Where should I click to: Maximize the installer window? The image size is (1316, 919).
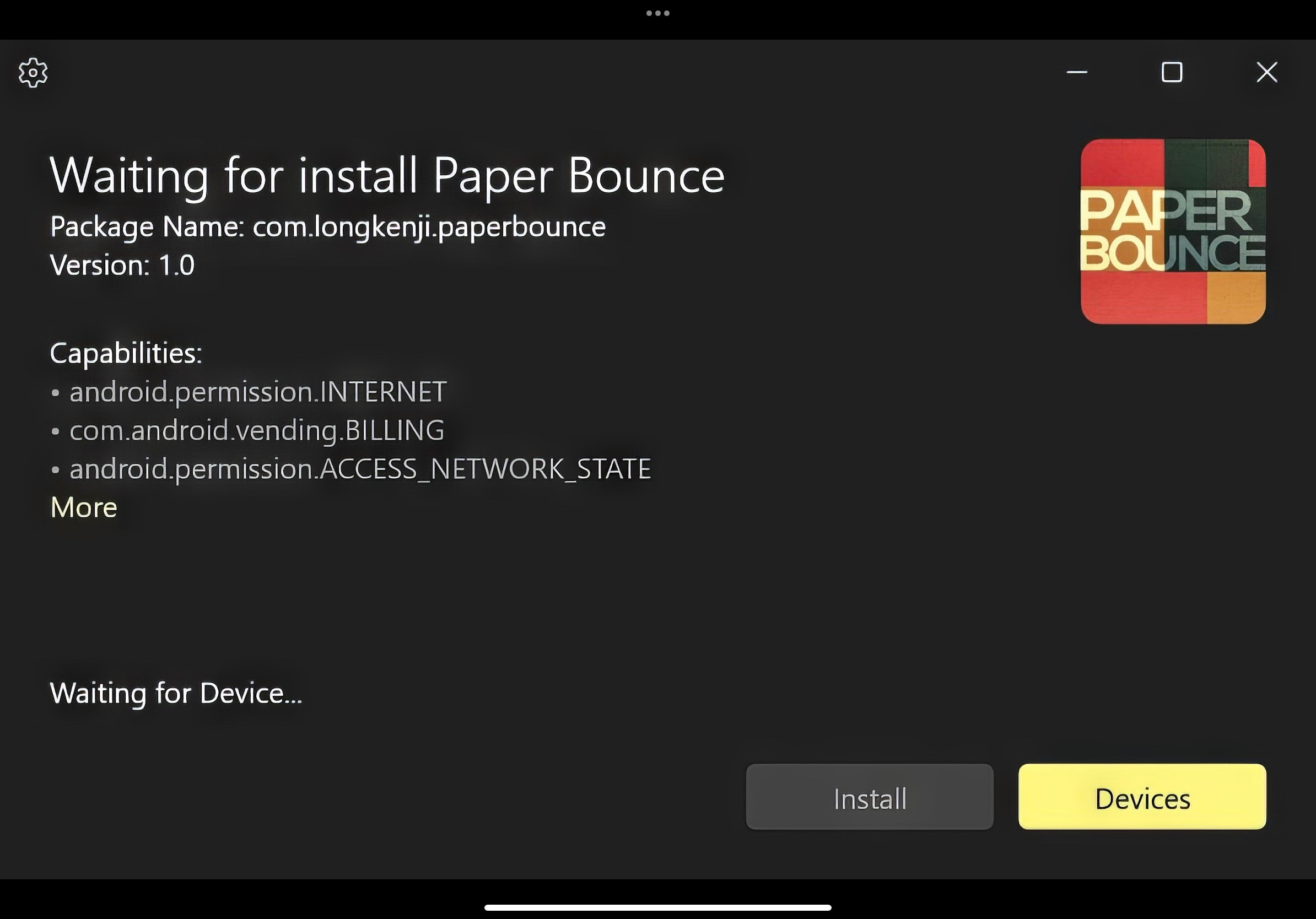coord(1172,72)
